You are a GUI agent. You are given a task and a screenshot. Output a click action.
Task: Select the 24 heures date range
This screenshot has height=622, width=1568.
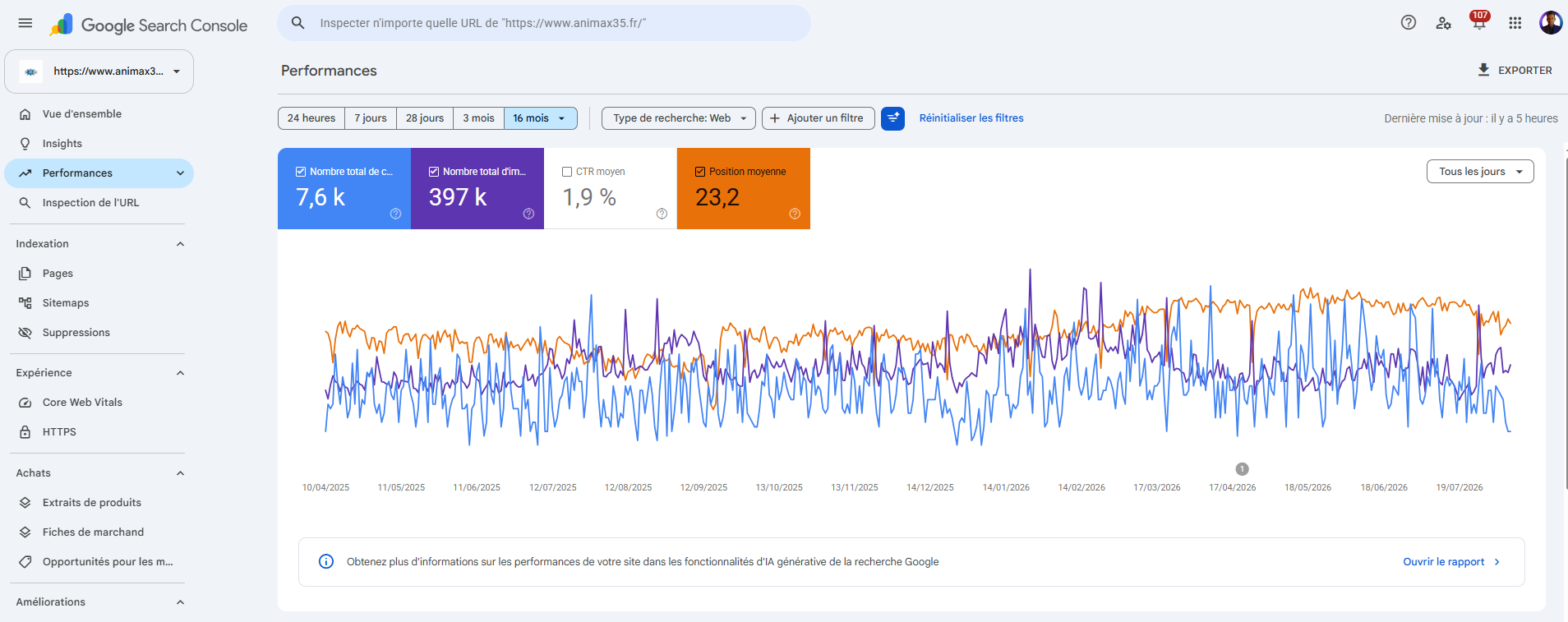point(311,118)
